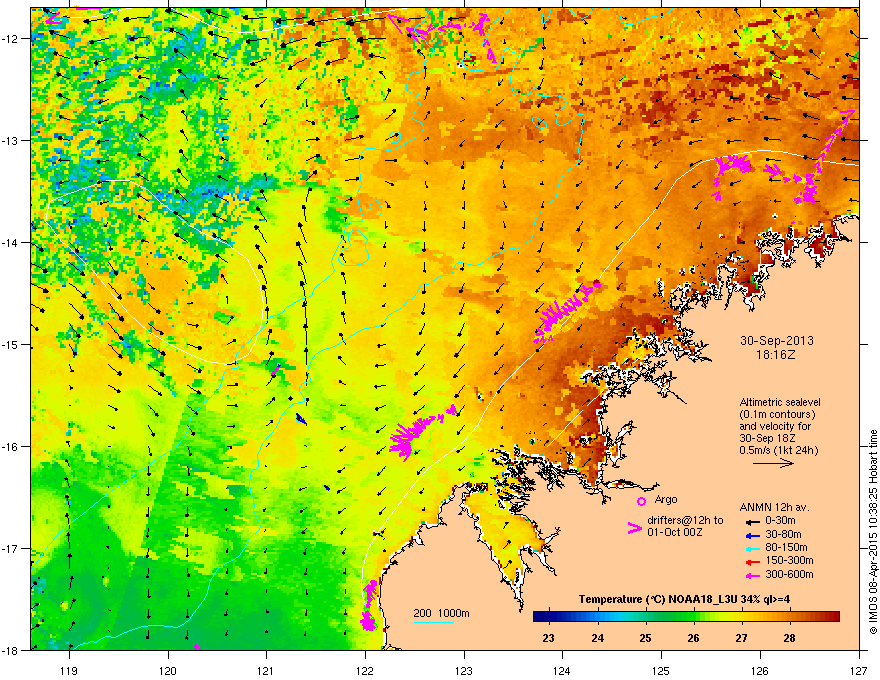Click the date label '30-Sep-2013'

777,341
